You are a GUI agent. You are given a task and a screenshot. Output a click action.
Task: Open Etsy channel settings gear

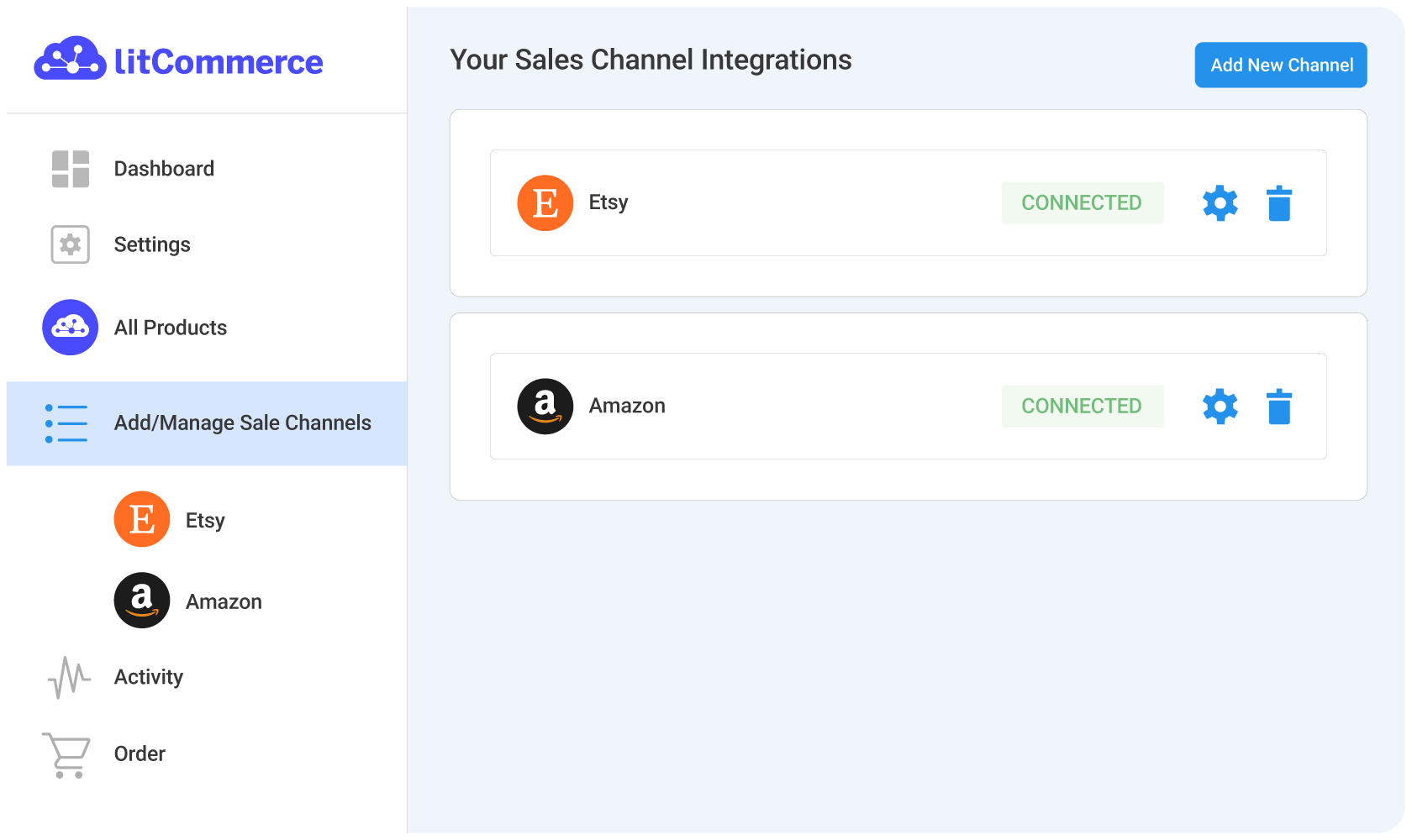1220,203
